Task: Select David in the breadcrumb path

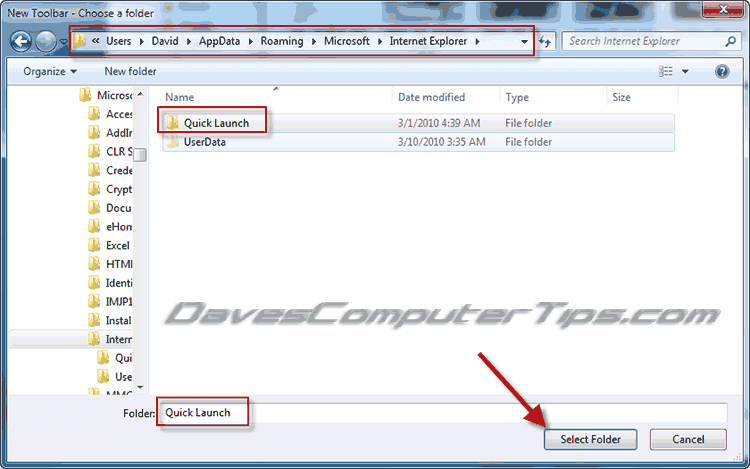Action: 165,41
